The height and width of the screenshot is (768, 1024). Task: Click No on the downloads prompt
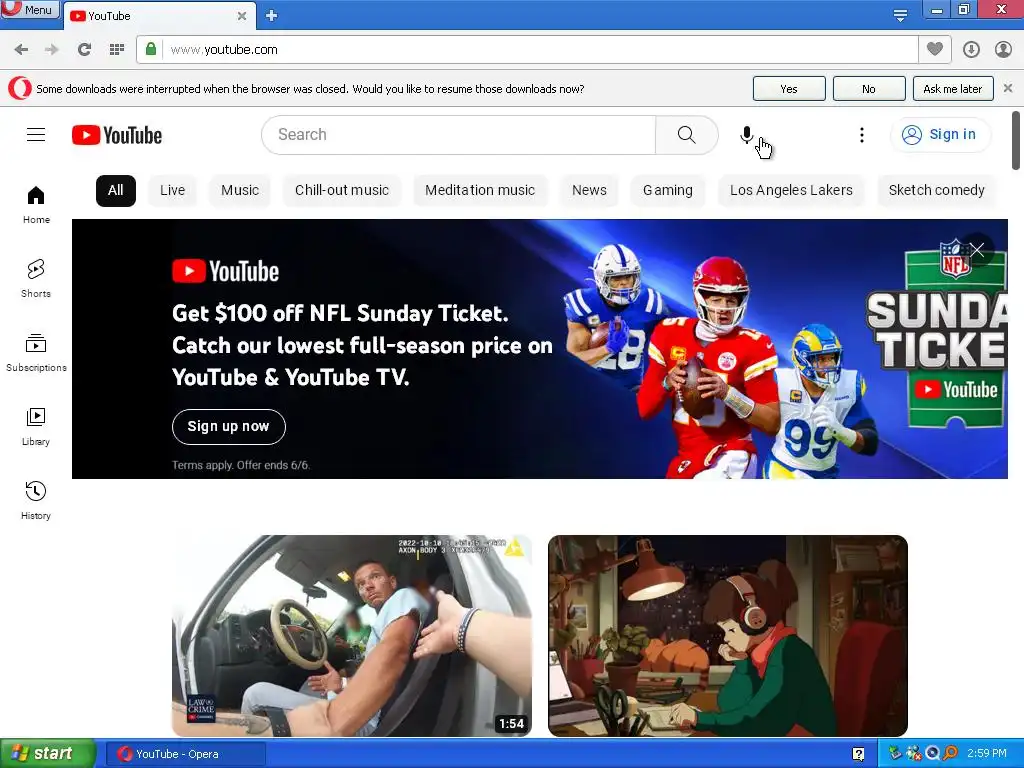coord(869,89)
